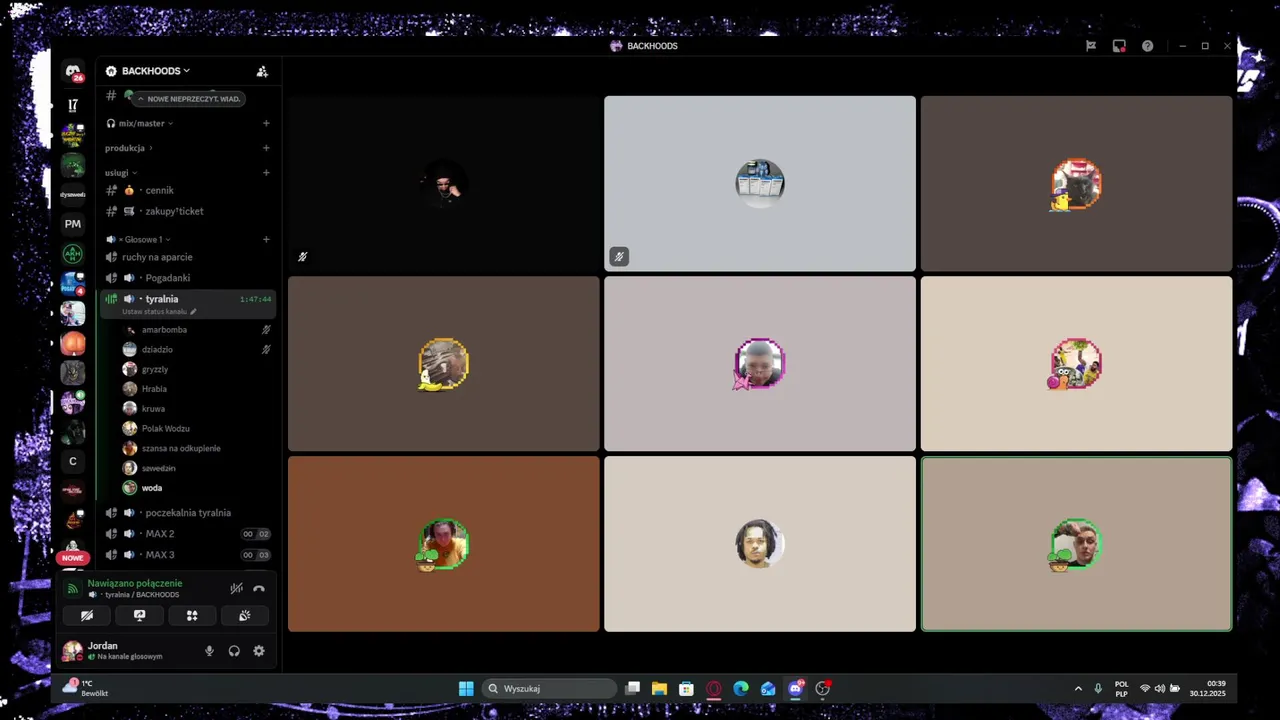The width and height of the screenshot is (1280, 720).
Task: Join the MAX 2 voice channel
Action: 187,534
